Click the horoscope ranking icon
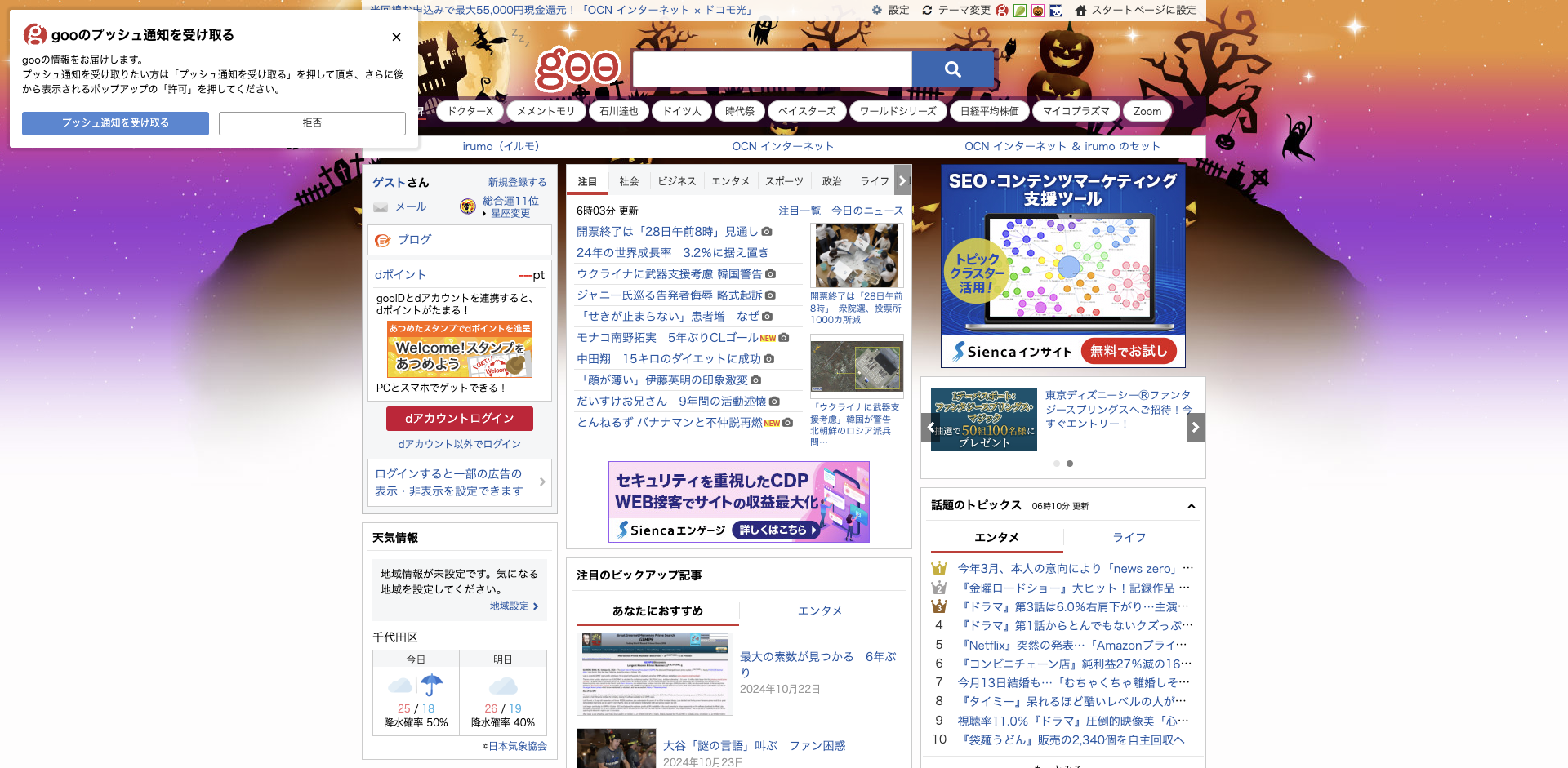1568x768 pixels. click(468, 206)
